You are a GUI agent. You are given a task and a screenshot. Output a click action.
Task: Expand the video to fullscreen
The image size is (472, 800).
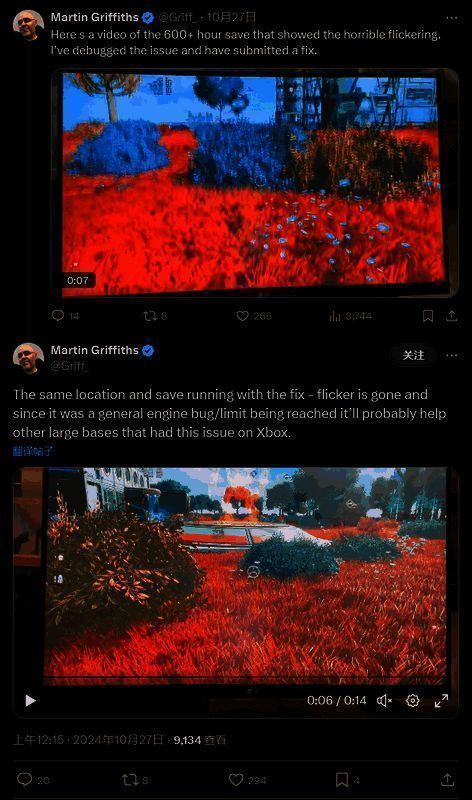coord(441,701)
